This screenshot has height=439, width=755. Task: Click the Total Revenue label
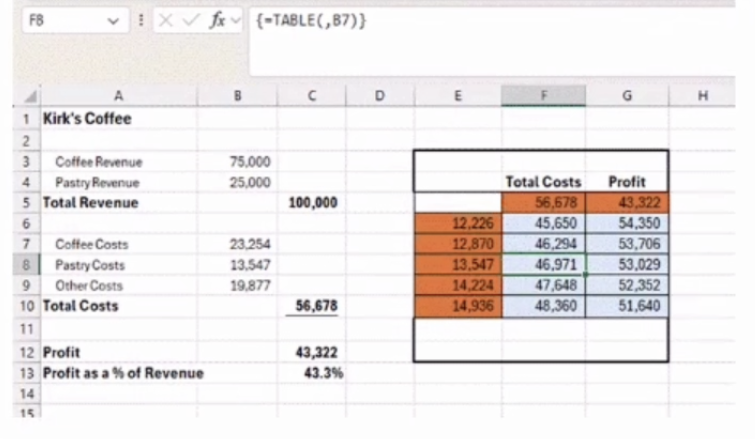(x=91, y=203)
